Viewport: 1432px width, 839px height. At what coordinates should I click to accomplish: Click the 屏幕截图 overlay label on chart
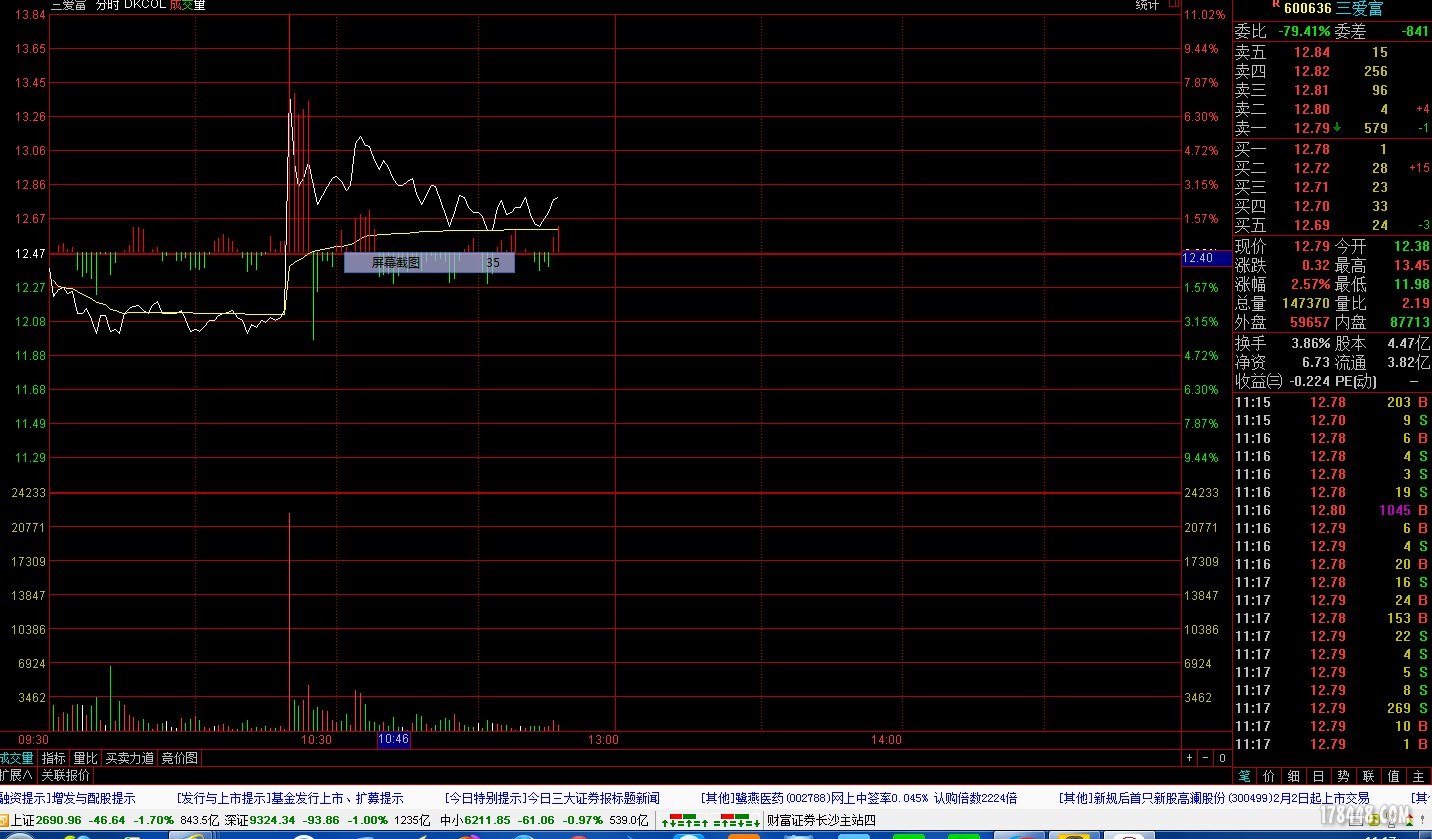pyautogui.click(x=396, y=263)
